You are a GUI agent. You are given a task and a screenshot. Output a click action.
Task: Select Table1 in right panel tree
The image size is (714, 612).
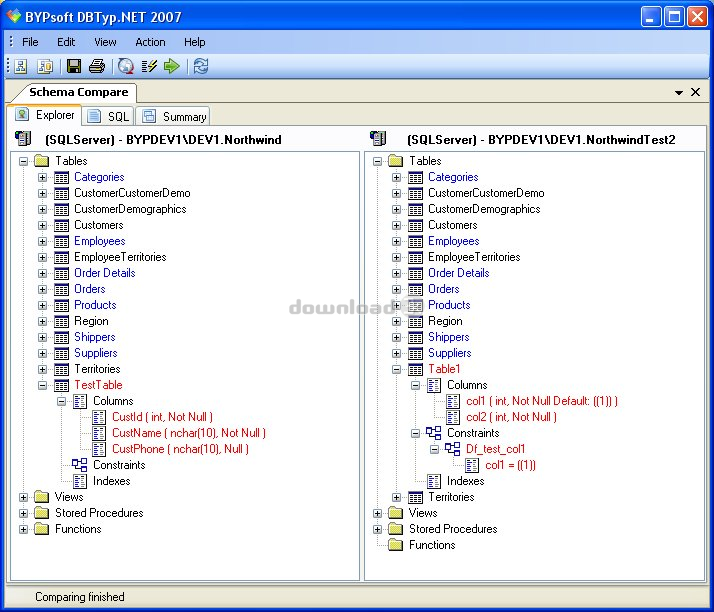pos(444,369)
